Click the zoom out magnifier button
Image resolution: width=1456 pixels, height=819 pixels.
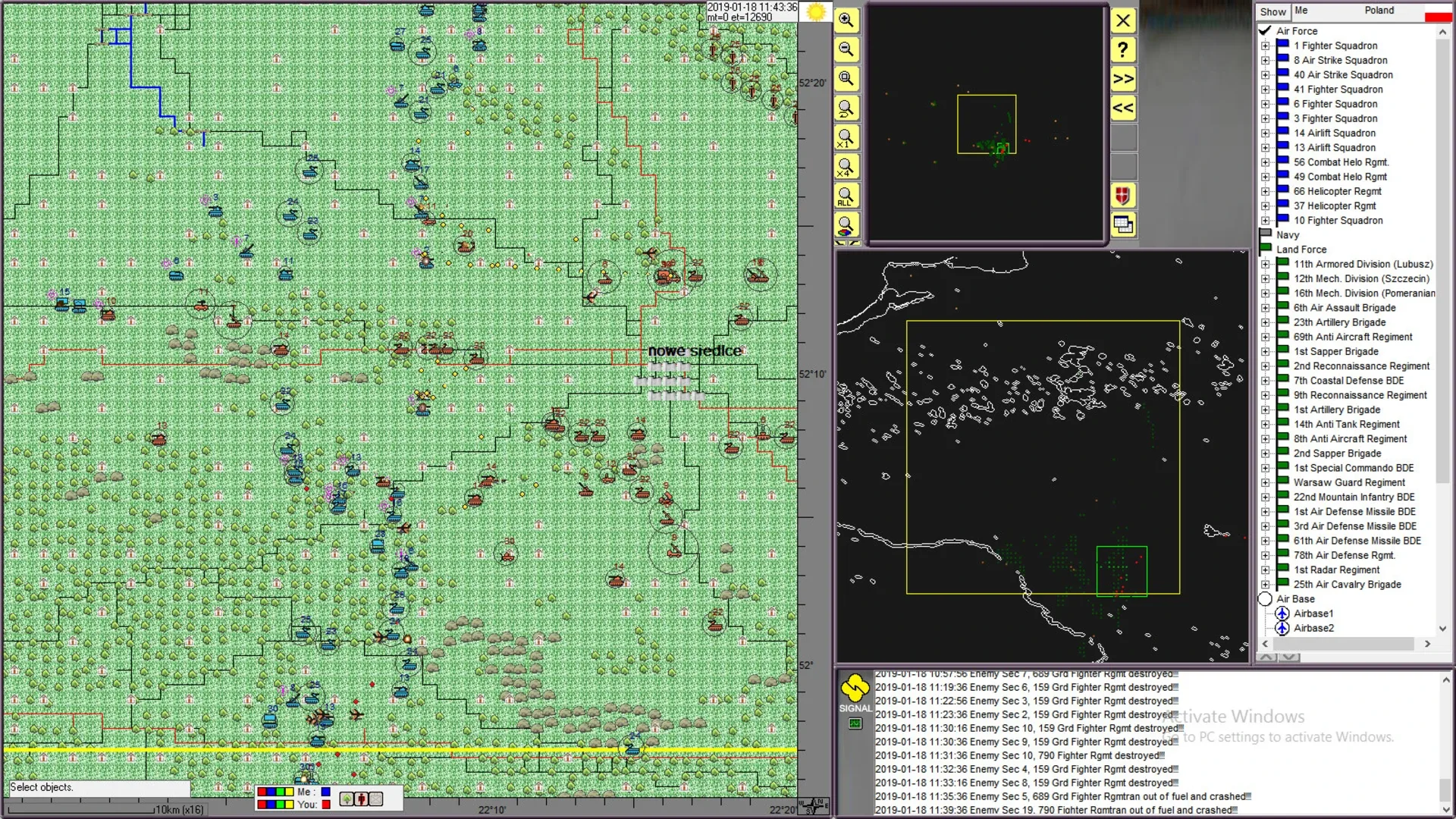pos(846,50)
